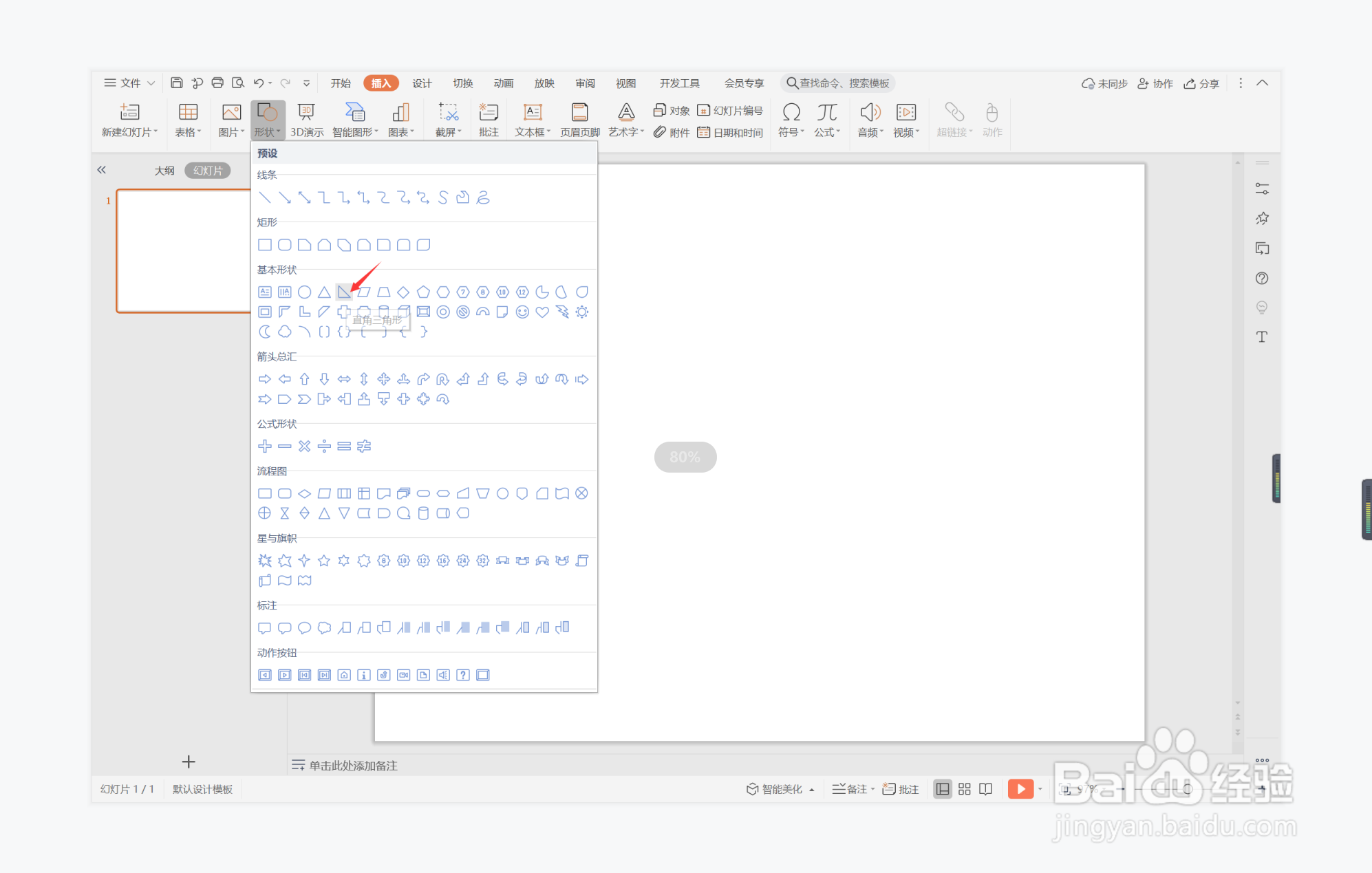Start slideshow with orange play button
This screenshot has width=1372, height=873.
coord(1020,788)
